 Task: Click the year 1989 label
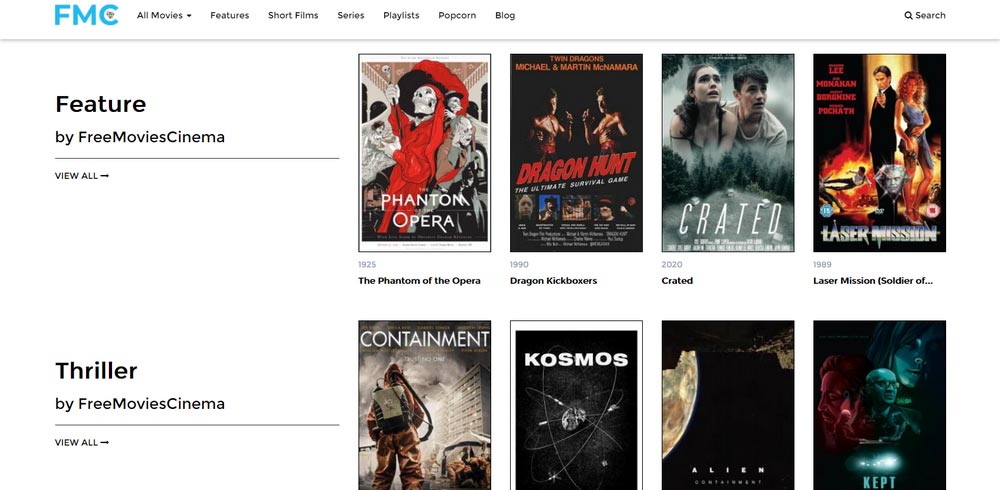coord(823,264)
